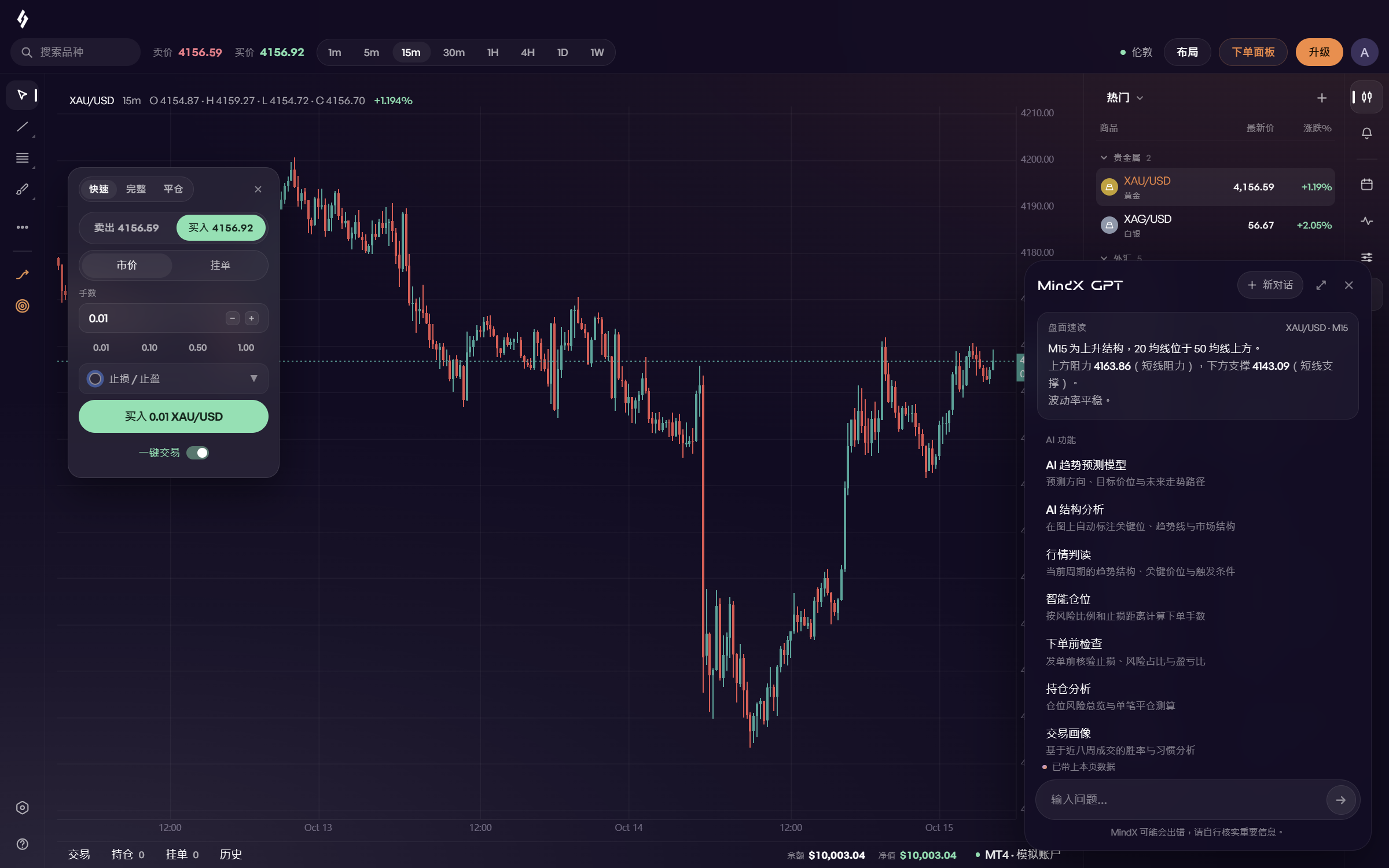Click the target indicator icon in sidebar
Image resolution: width=1389 pixels, height=868 pixels.
[22, 306]
